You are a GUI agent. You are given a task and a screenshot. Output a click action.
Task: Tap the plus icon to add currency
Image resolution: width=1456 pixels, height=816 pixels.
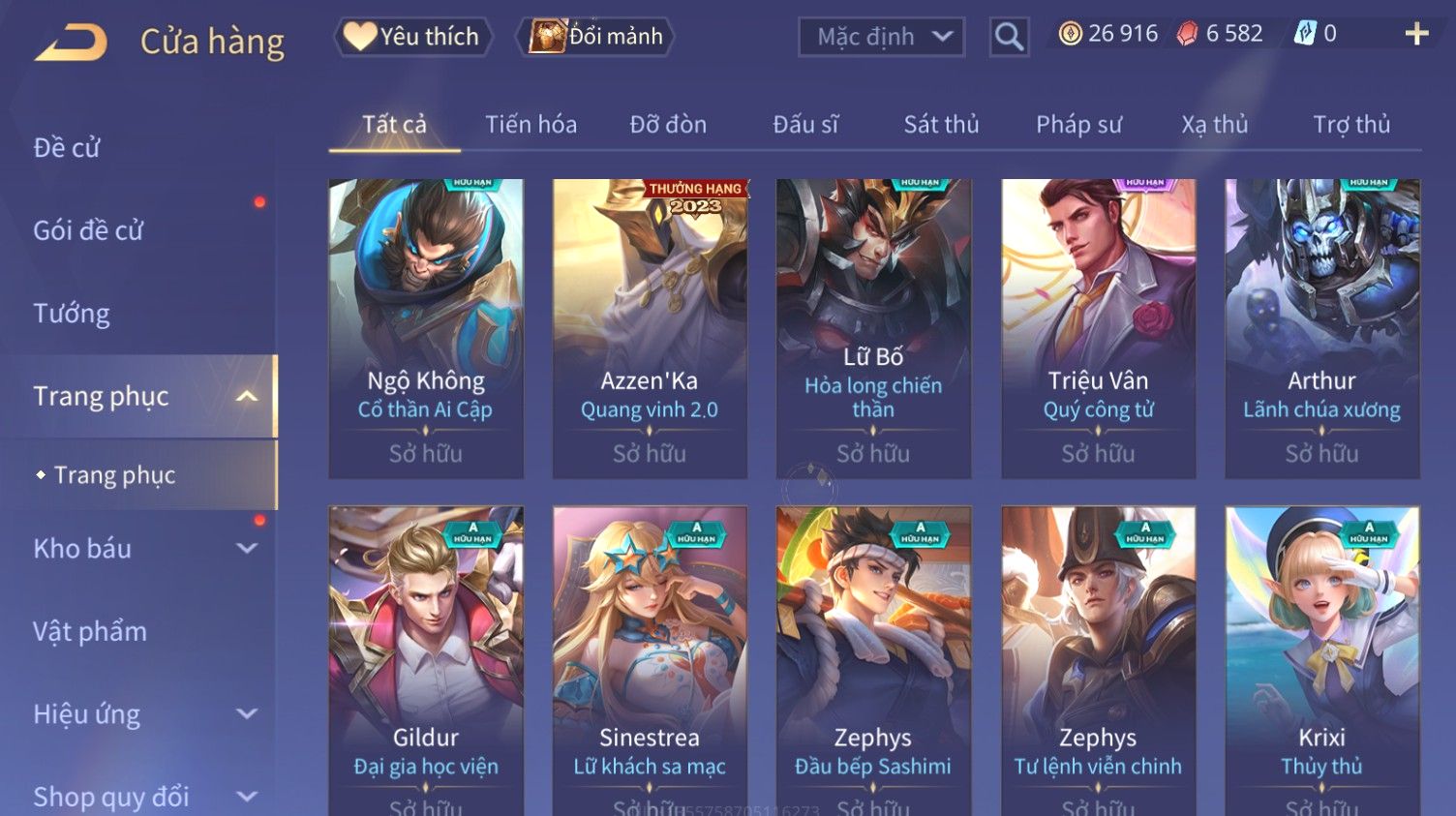click(1416, 34)
